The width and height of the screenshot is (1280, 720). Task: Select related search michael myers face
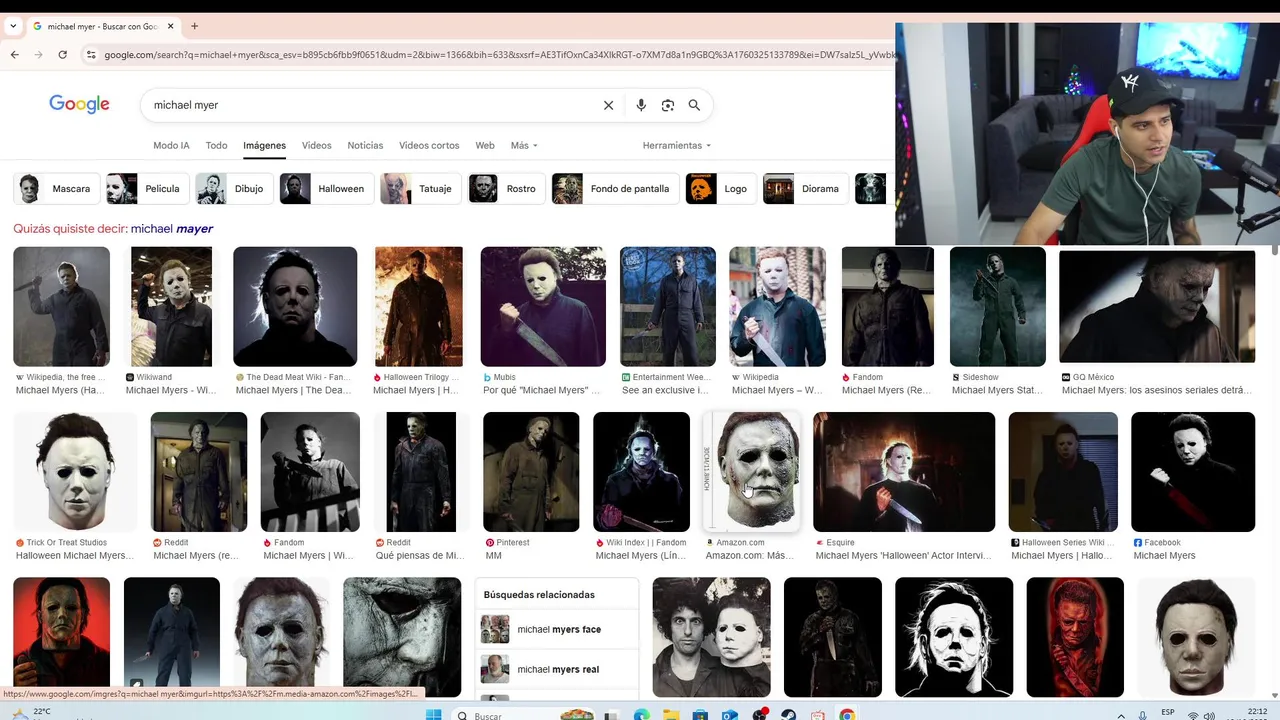pos(556,629)
